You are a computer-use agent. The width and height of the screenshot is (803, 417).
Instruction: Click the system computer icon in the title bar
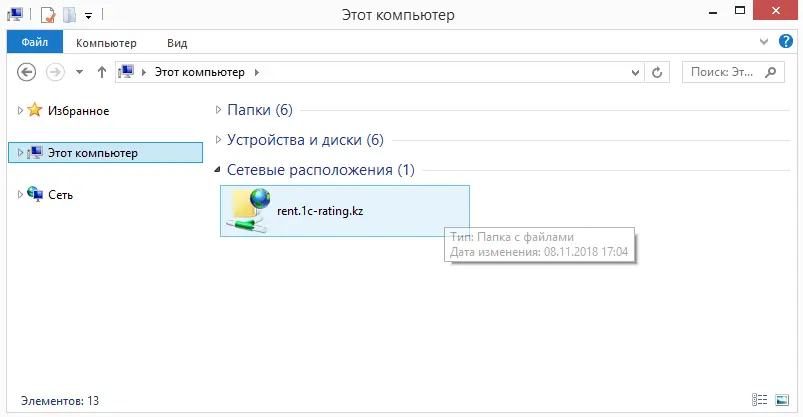14,14
